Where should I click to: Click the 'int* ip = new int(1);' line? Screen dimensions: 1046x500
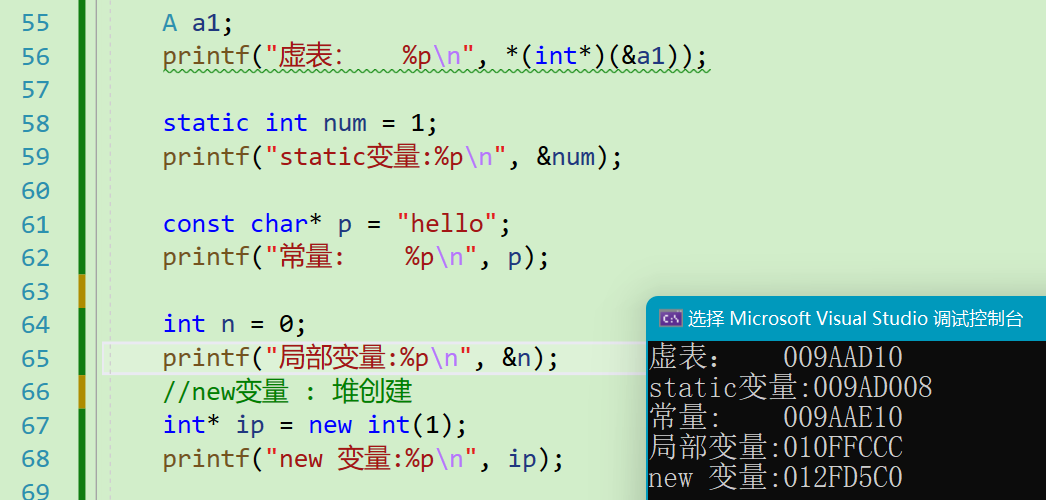pyautogui.click(x=317, y=425)
